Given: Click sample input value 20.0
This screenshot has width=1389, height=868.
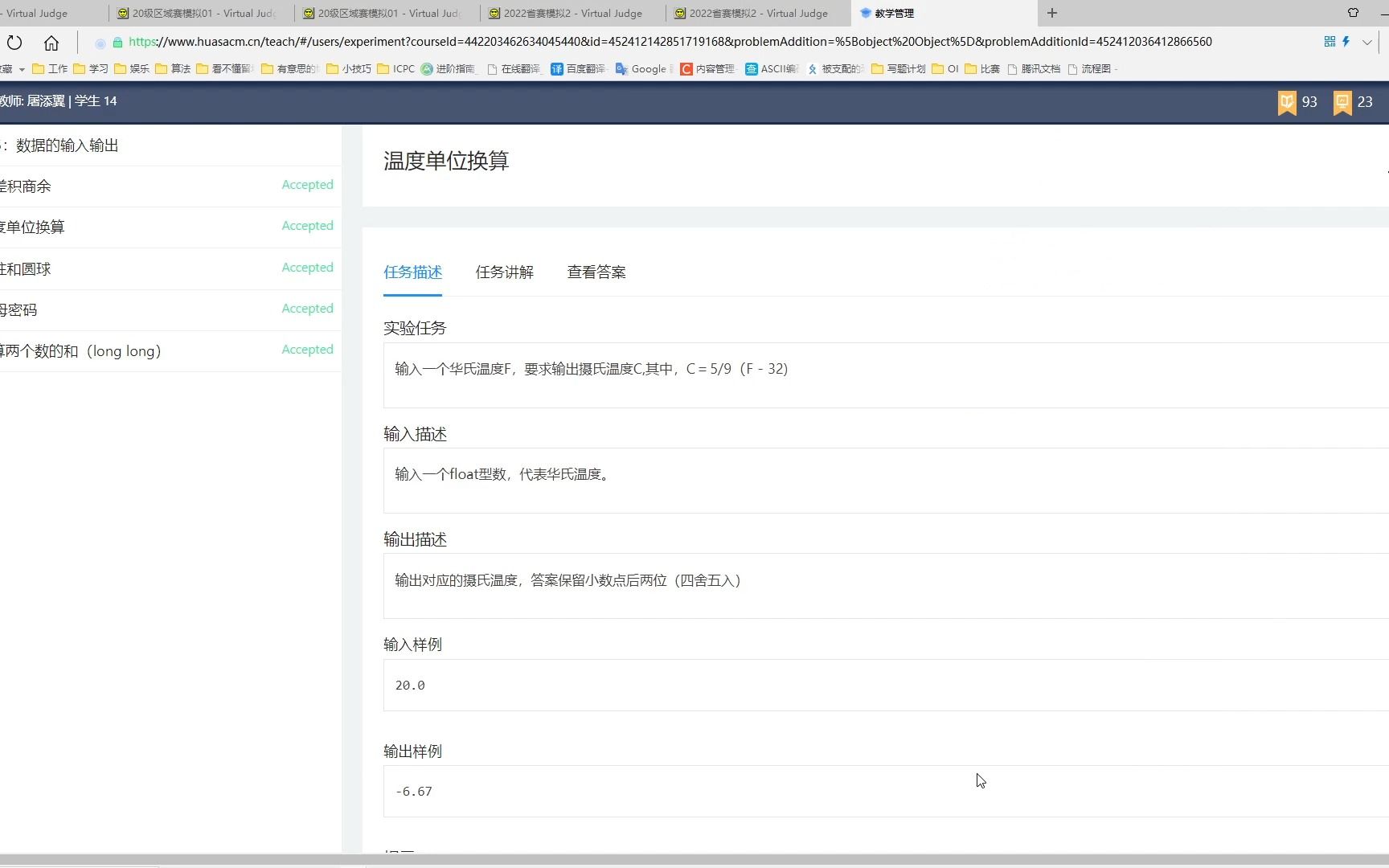Looking at the screenshot, I should (410, 686).
